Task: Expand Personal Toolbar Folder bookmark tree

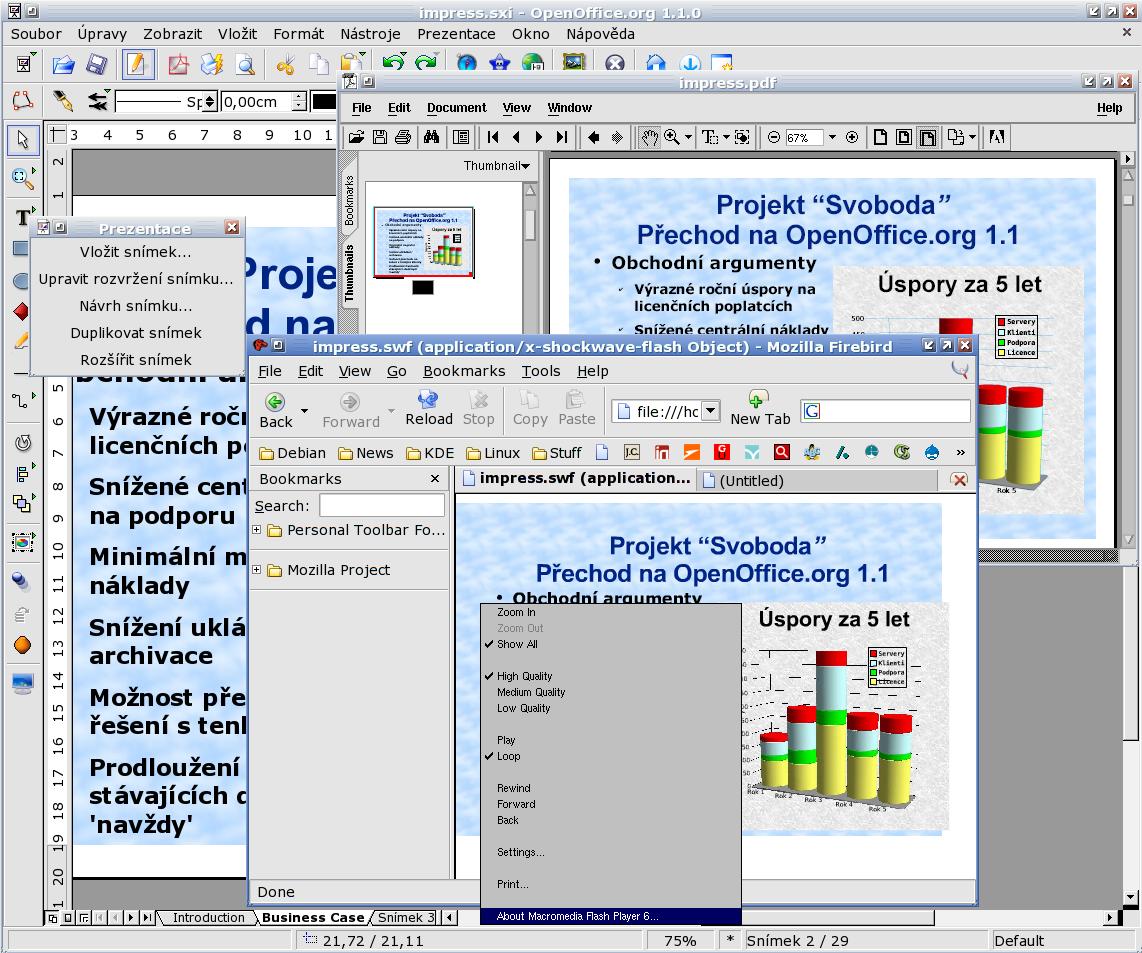Action: point(256,530)
